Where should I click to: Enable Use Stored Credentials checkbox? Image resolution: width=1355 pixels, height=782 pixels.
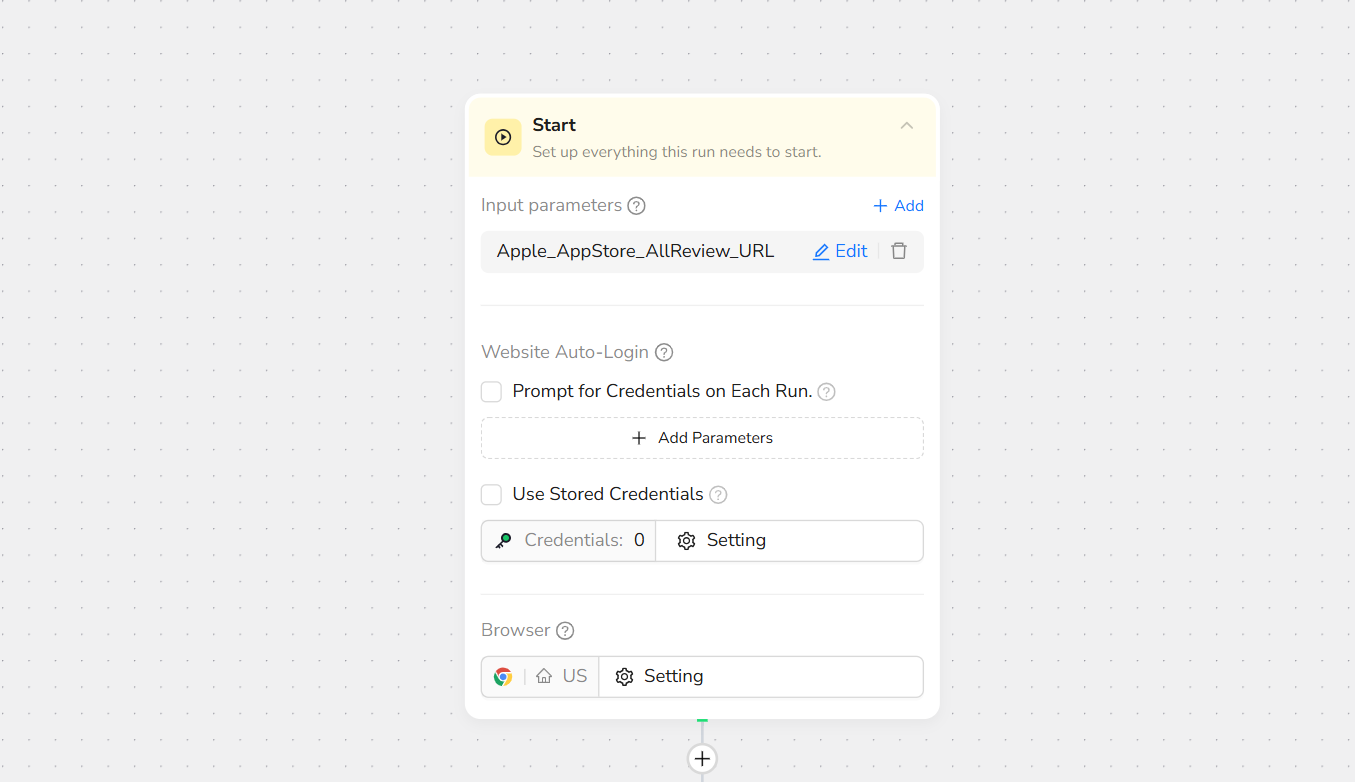(491, 495)
